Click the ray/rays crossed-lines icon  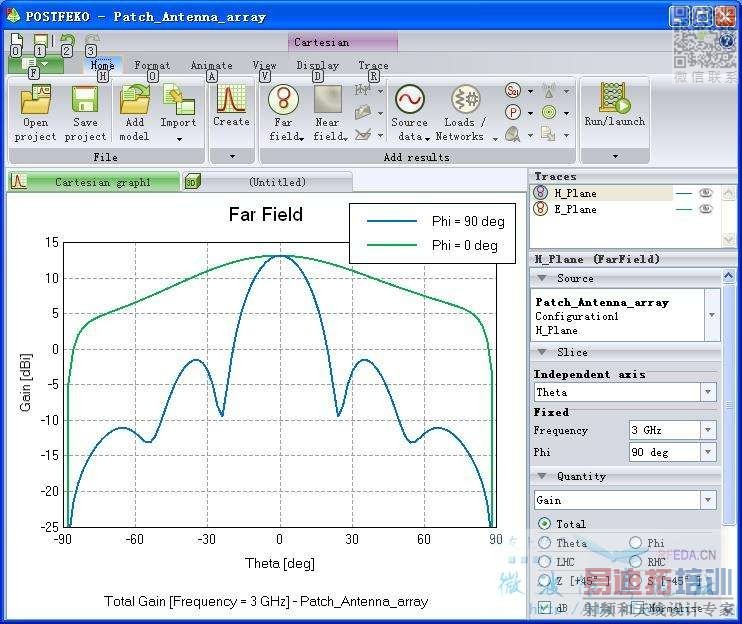coord(362,135)
